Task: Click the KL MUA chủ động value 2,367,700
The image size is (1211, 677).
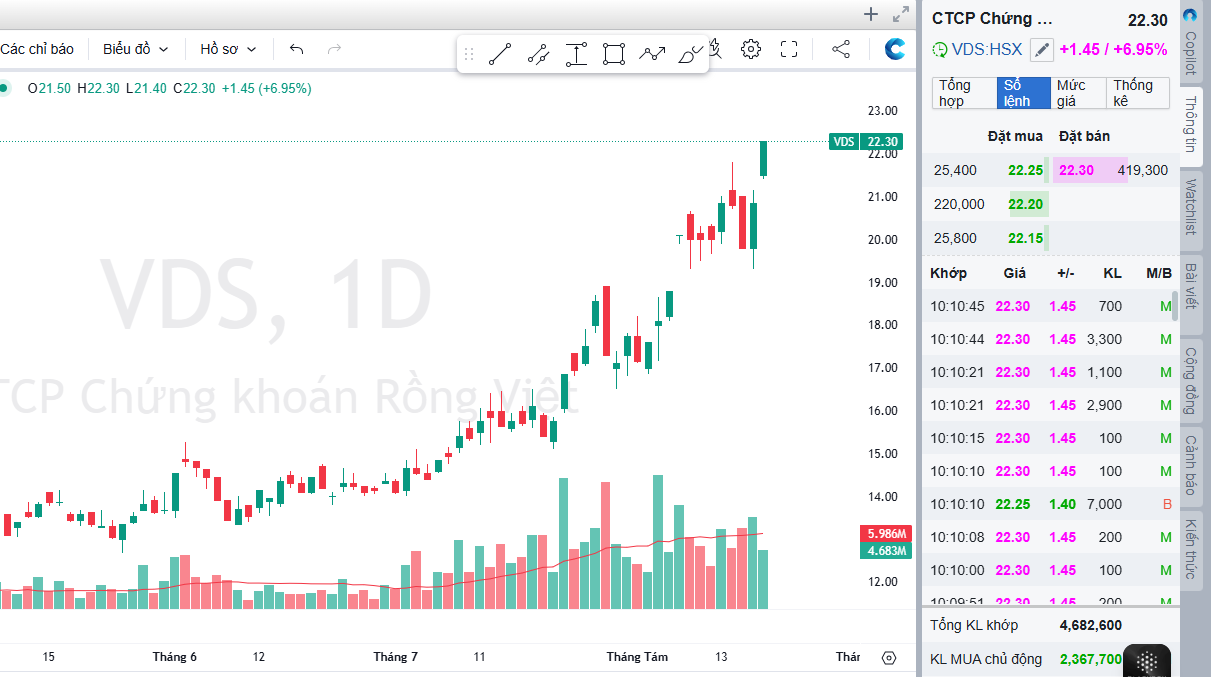Action: [x=1090, y=659]
